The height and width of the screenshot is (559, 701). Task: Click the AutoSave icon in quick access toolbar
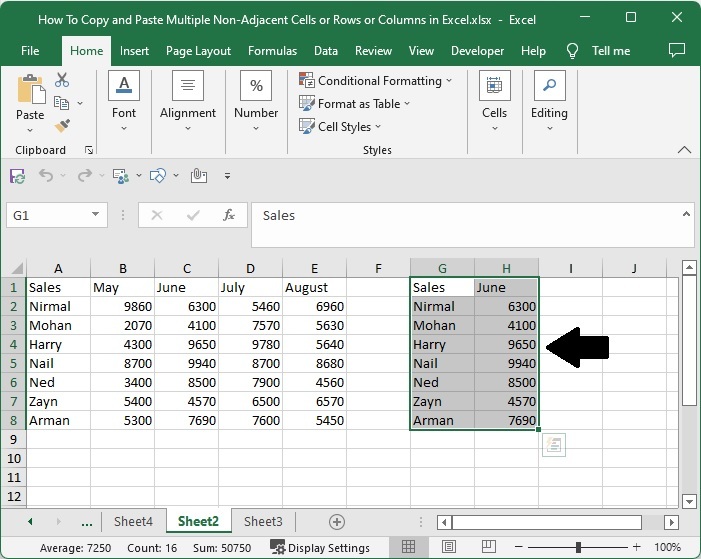click(17, 176)
